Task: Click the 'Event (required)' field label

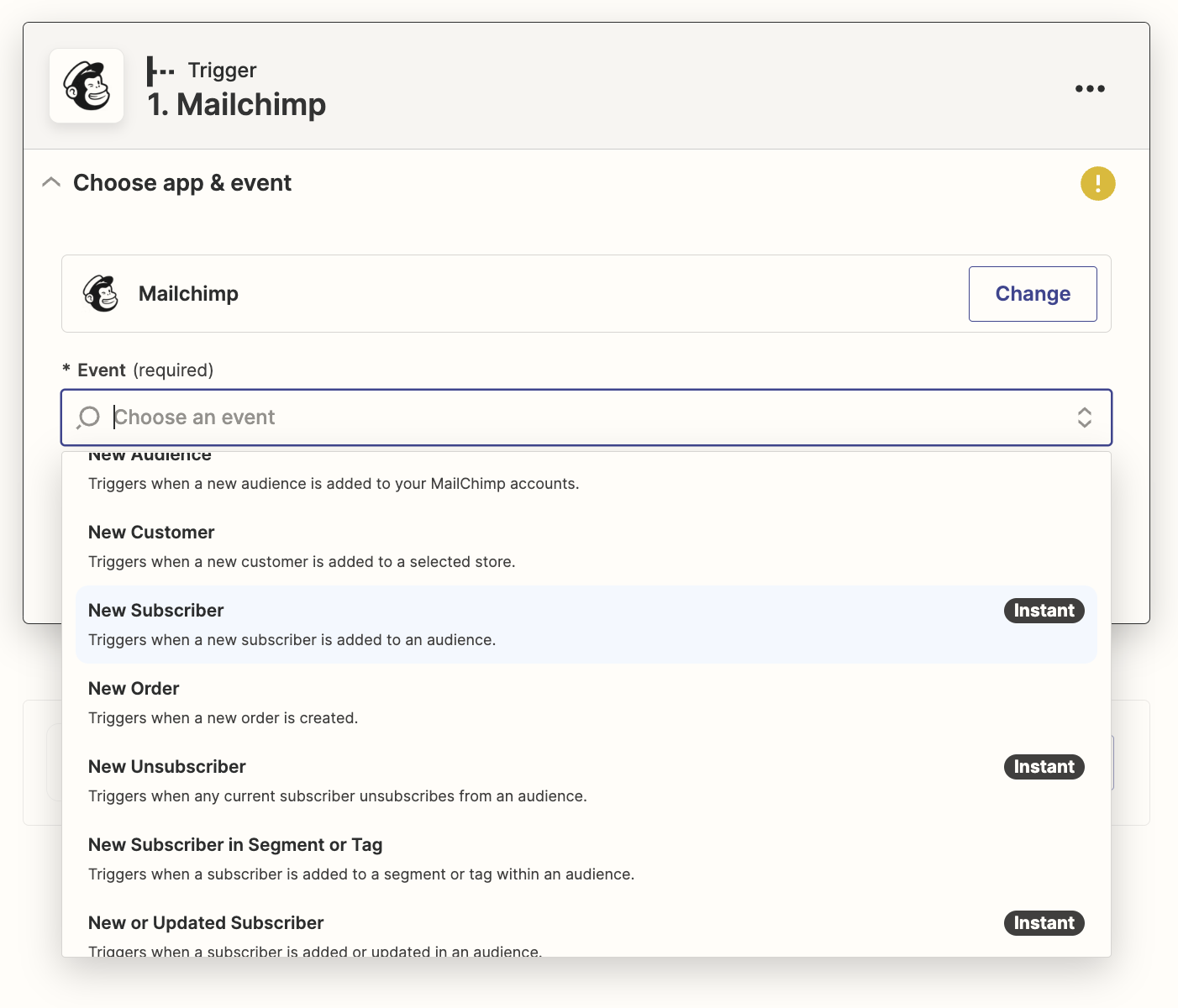Action: 138,370
